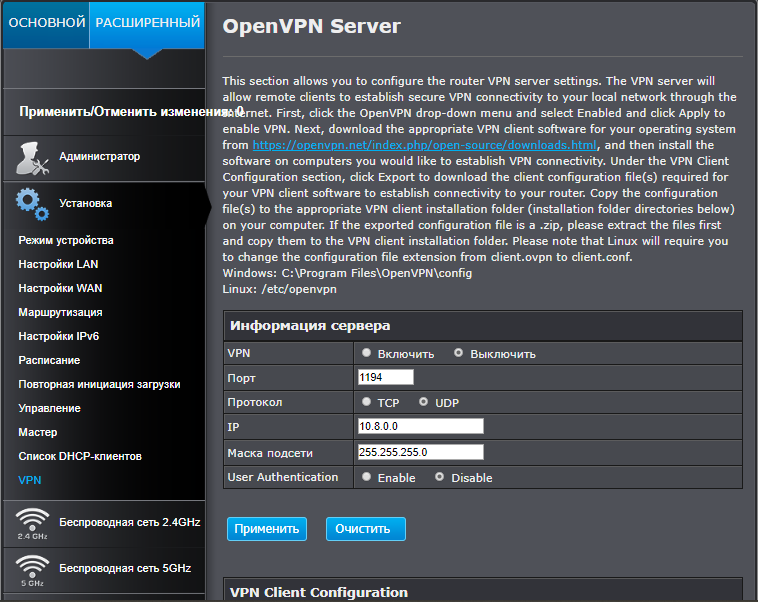
Task: Open Настройки IPv6 page
Action: 58,336
